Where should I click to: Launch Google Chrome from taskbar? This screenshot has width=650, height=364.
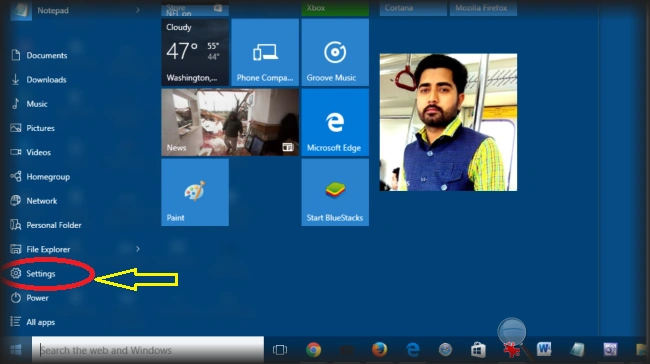point(314,350)
